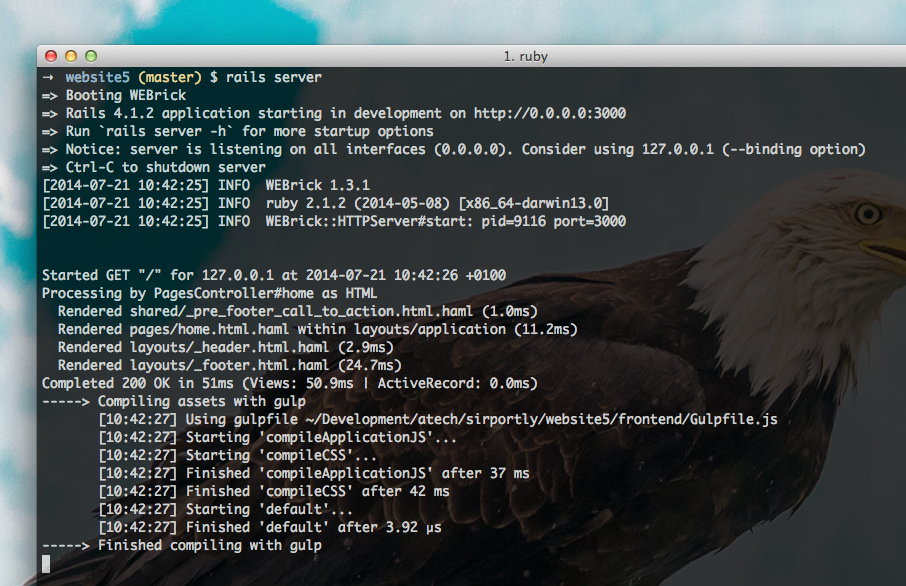
Task: Click the 'website5' directory name in prompt
Action: [98, 77]
